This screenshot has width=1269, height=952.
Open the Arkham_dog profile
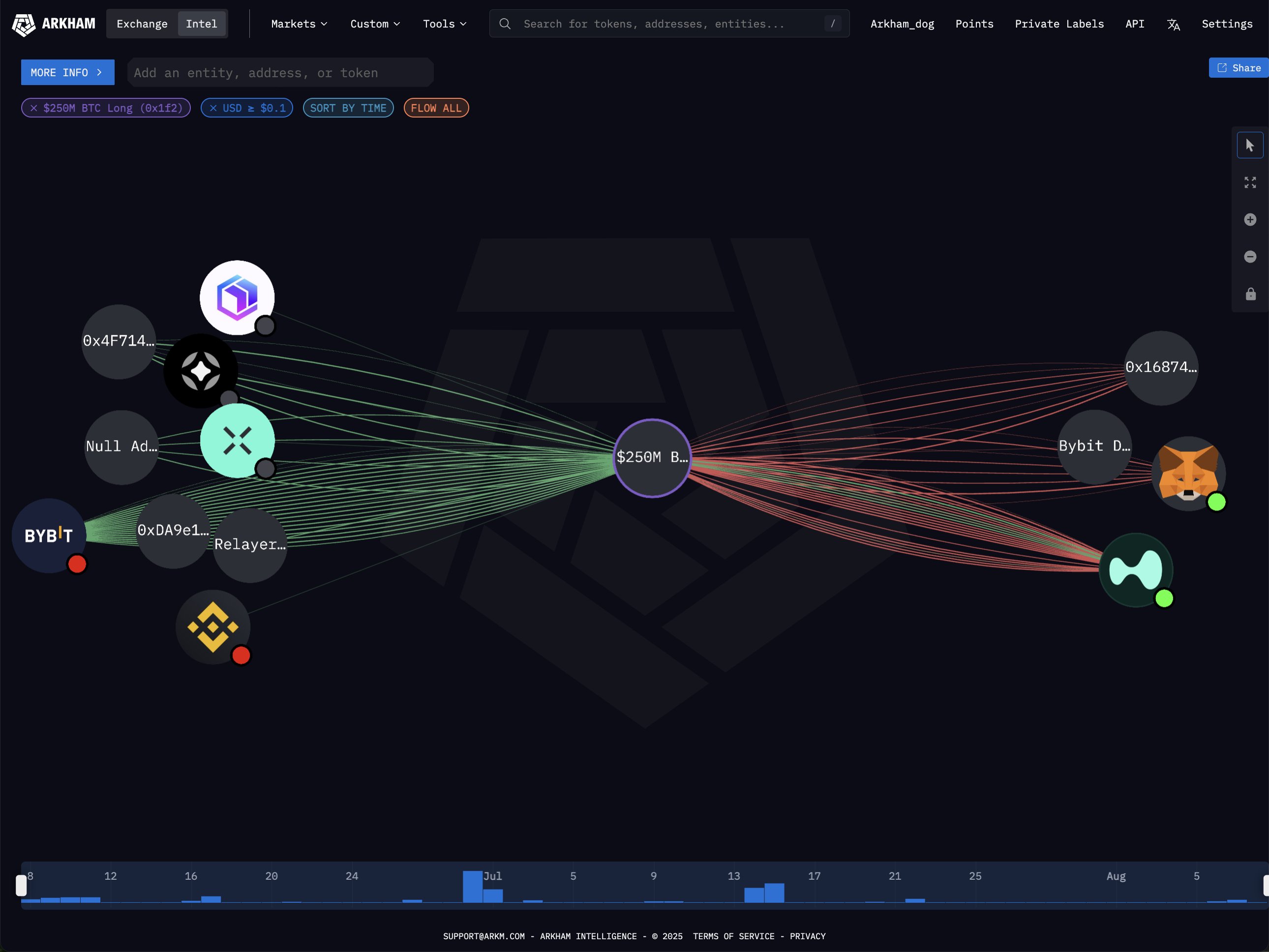902,24
